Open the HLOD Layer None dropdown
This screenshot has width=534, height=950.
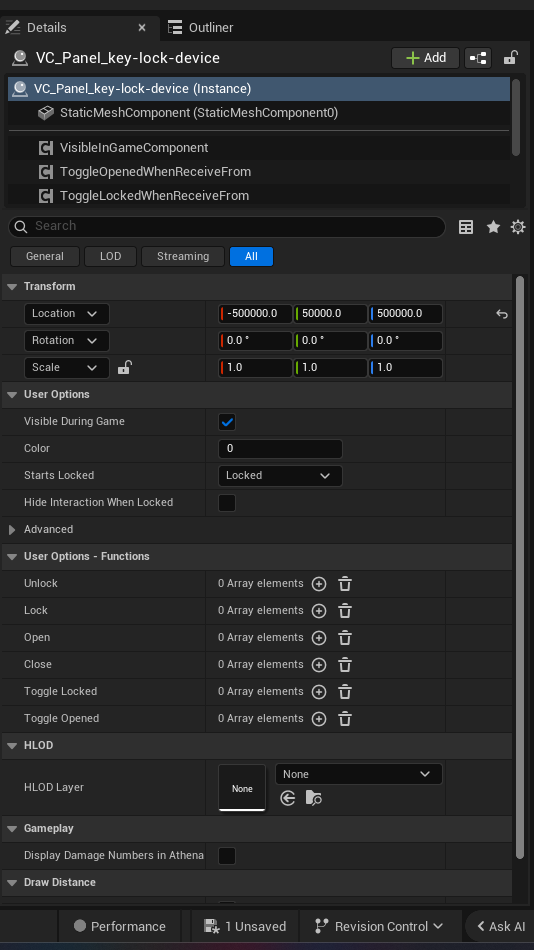[359, 774]
